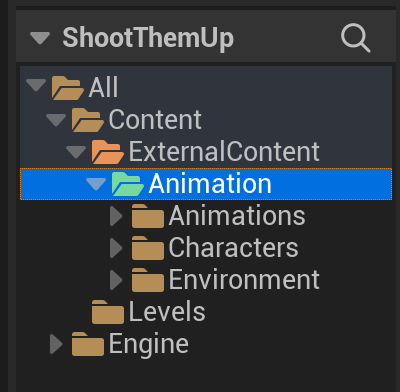Collapse the Content folder arrow
This screenshot has height=392, width=400.
pos(56,120)
